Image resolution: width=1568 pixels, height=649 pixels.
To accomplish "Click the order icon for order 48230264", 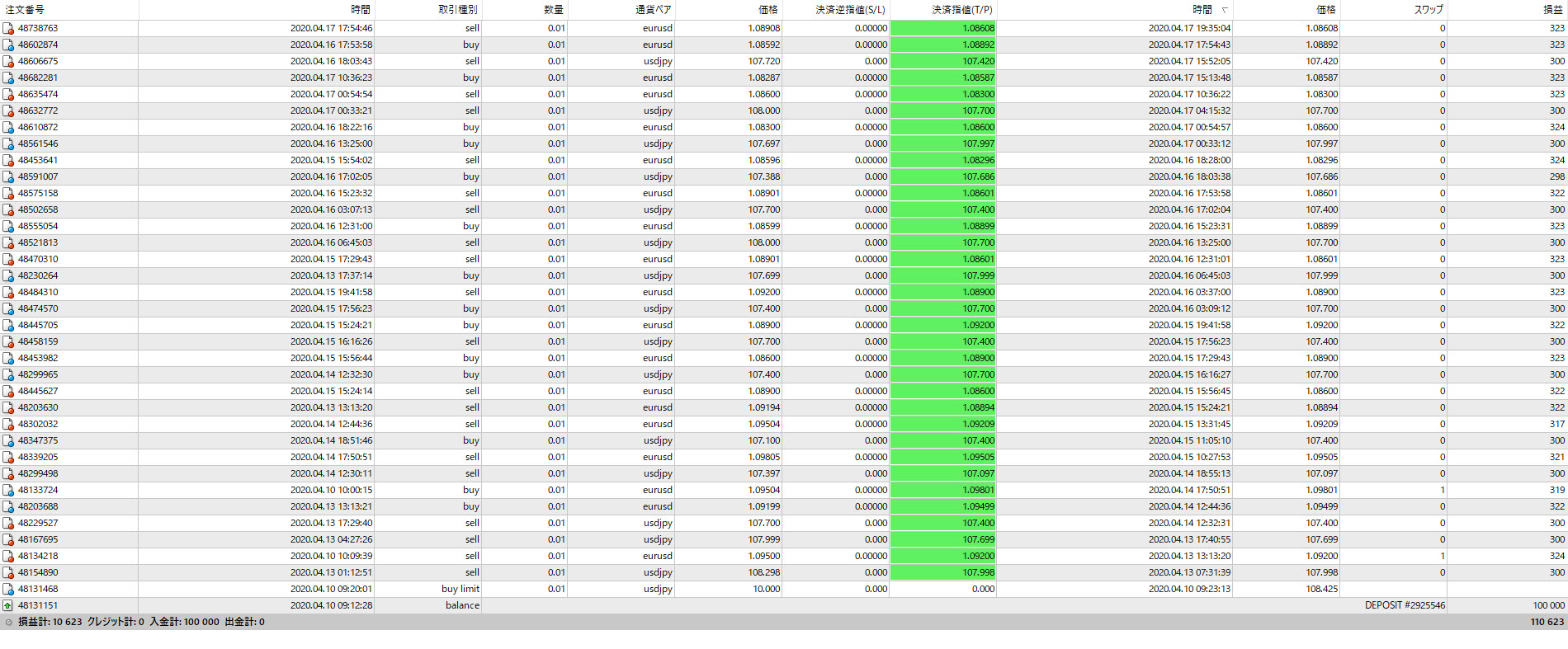I will pos(8,275).
